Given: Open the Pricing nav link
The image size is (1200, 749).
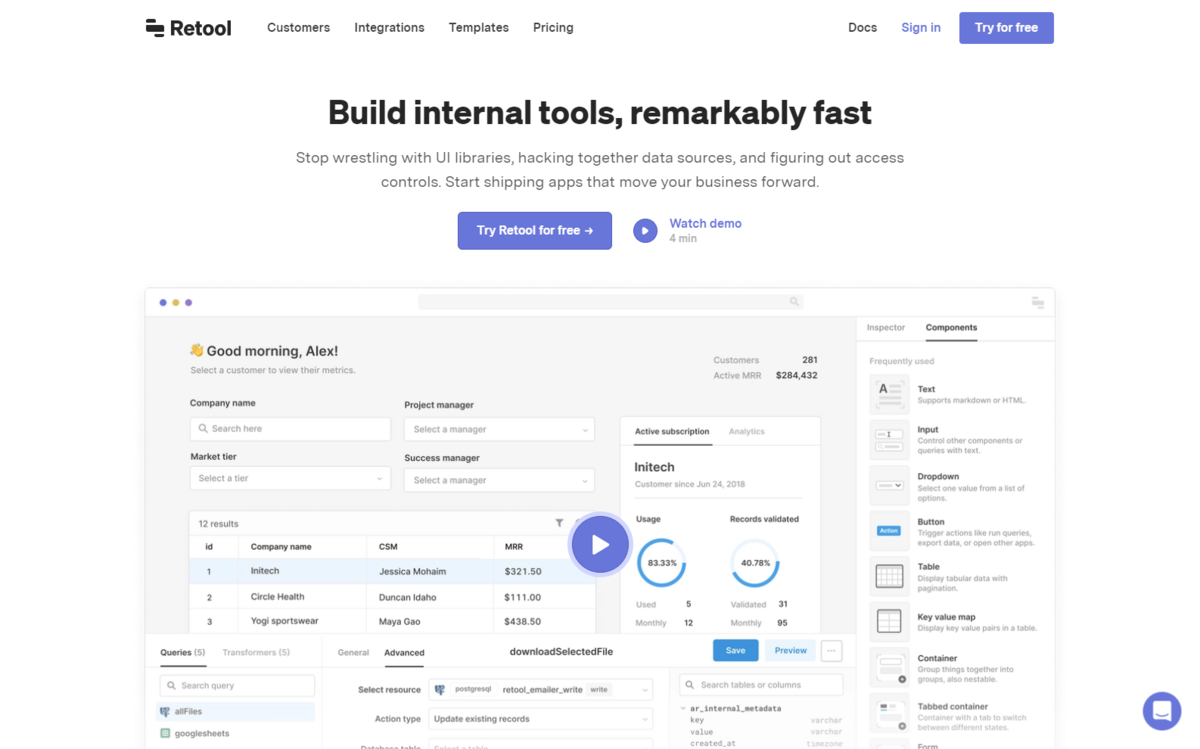Looking at the screenshot, I should (x=553, y=28).
